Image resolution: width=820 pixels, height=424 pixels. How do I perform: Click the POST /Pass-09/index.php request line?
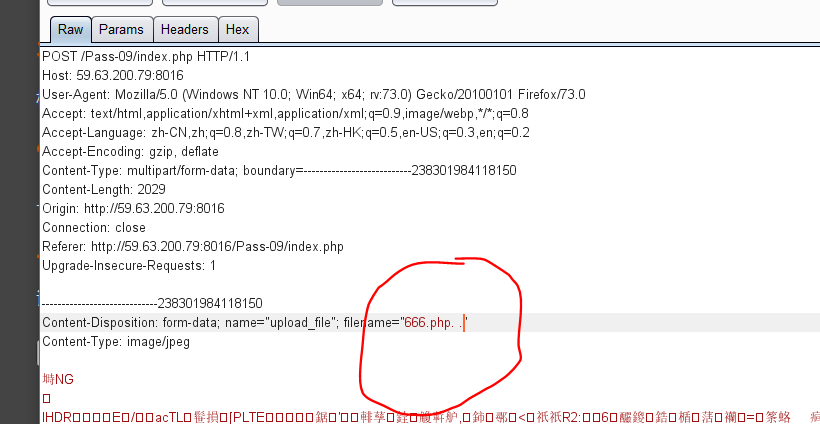tap(146, 56)
